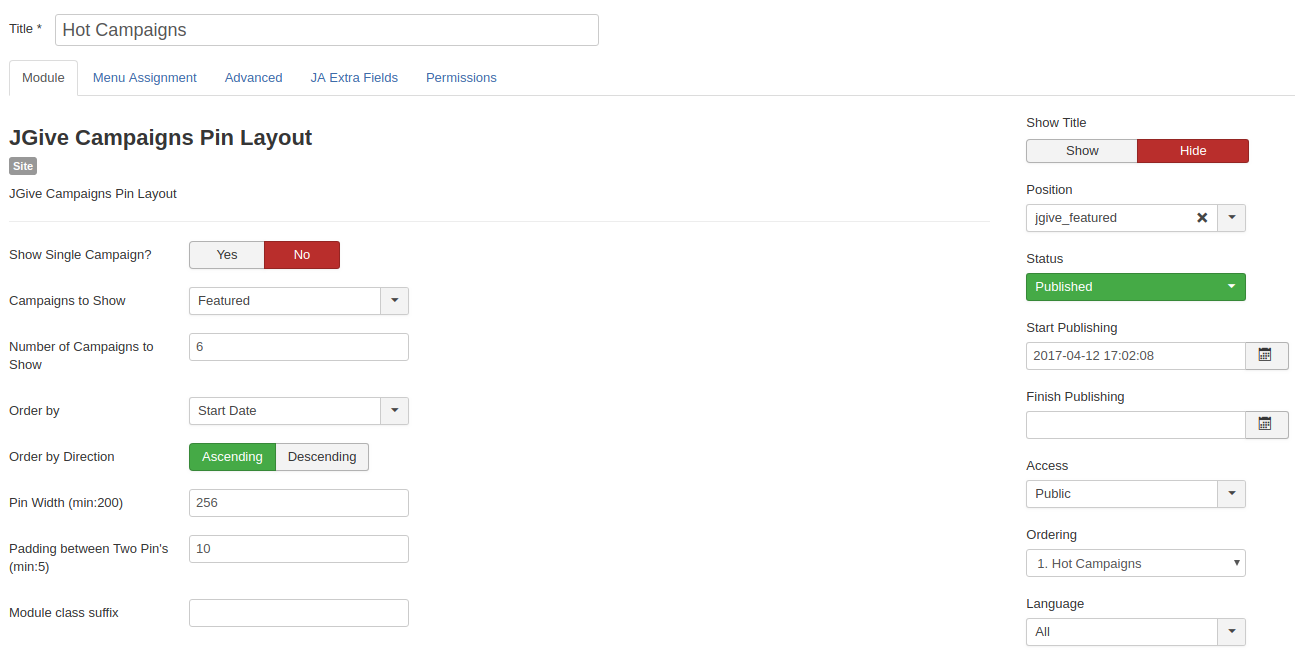The width and height of the screenshot is (1295, 659).
Task: Select Descending order direction
Action: [322, 457]
